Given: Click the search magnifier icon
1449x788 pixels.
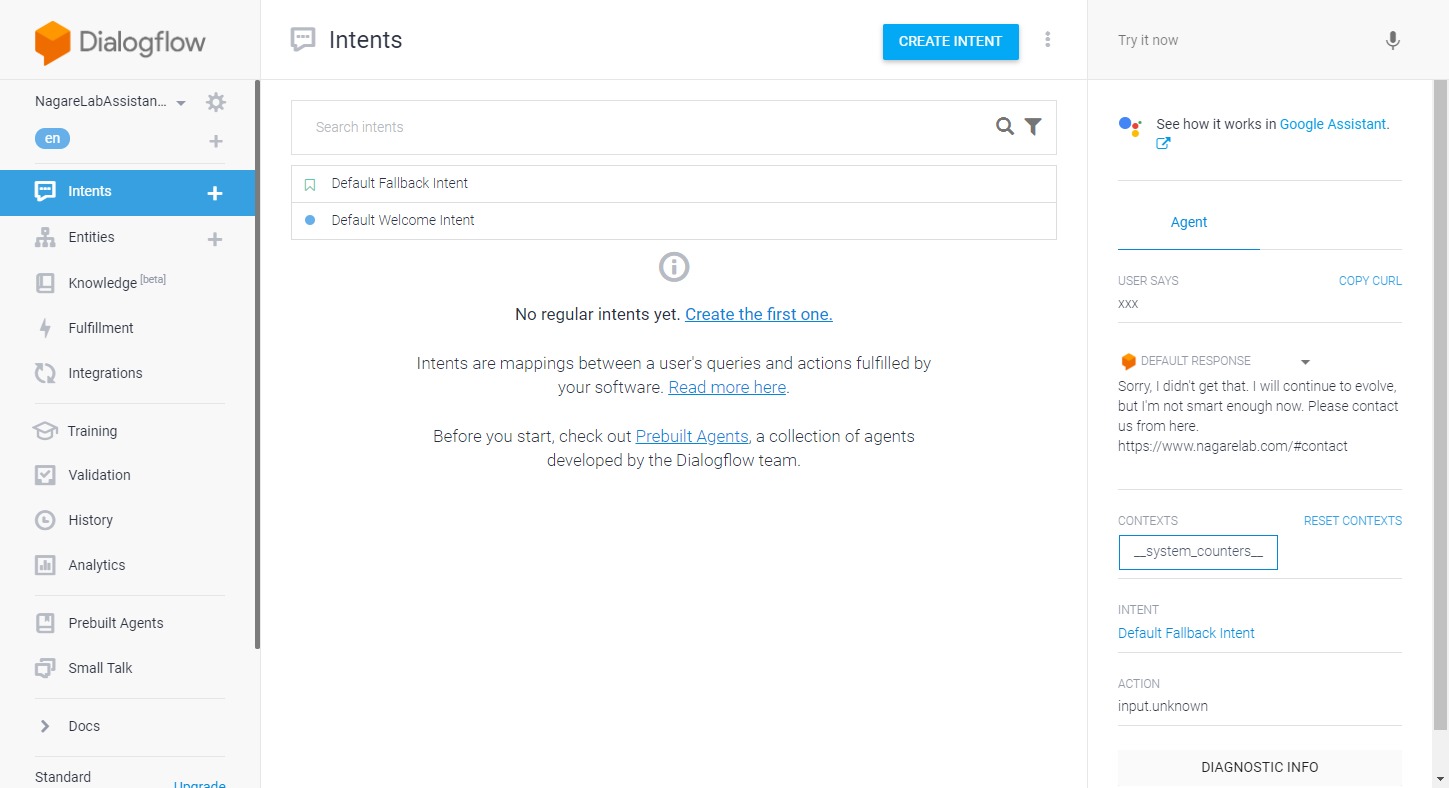Looking at the screenshot, I should coord(1005,126).
